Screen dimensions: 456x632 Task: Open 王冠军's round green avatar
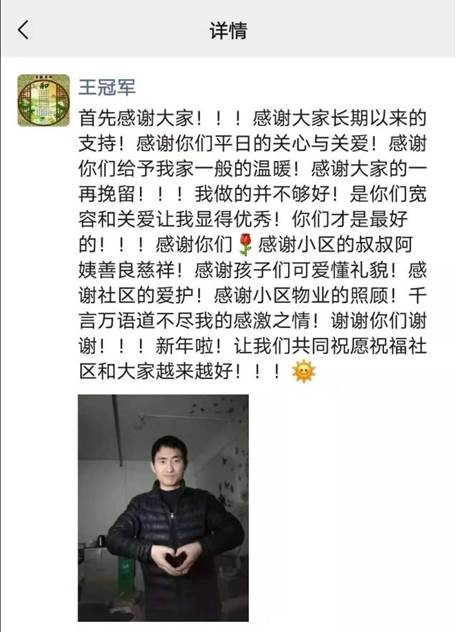click(x=44, y=100)
